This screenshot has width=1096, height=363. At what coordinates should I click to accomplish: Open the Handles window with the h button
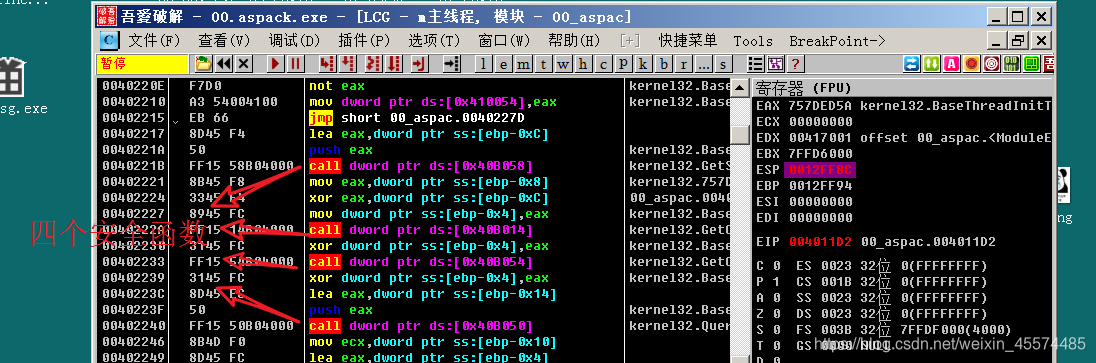click(583, 64)
